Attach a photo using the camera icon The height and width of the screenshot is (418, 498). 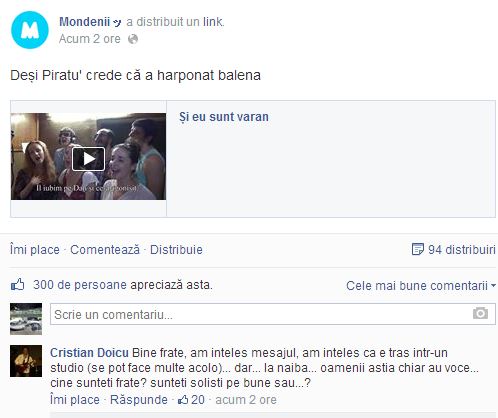[480, 313]
